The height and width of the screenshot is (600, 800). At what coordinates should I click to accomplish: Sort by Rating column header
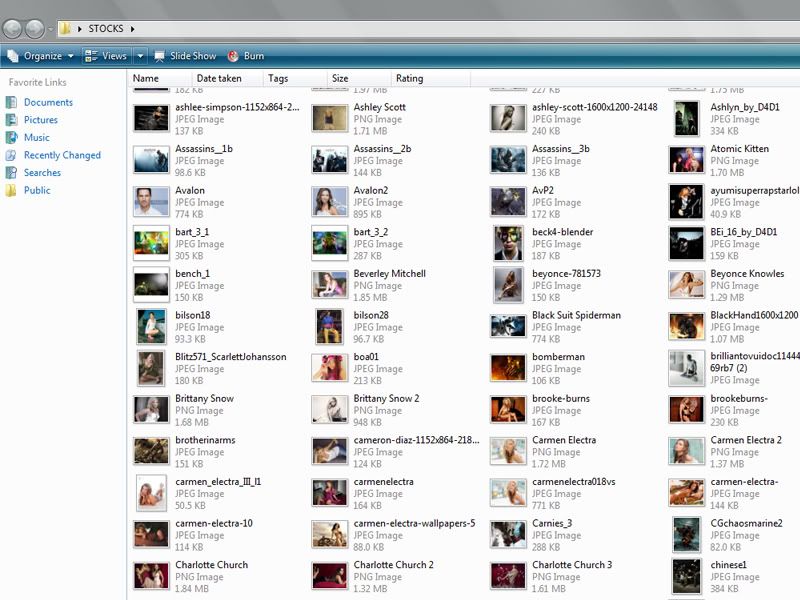[x=431, y=79]
